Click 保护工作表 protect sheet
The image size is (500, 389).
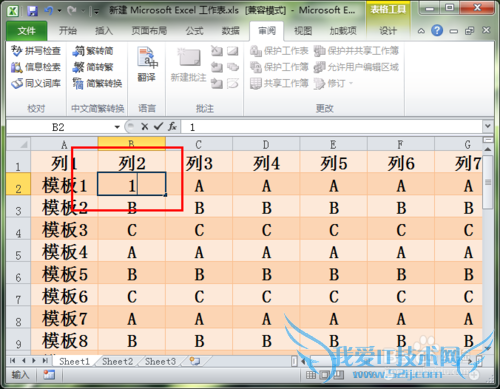tap(279, 51)
